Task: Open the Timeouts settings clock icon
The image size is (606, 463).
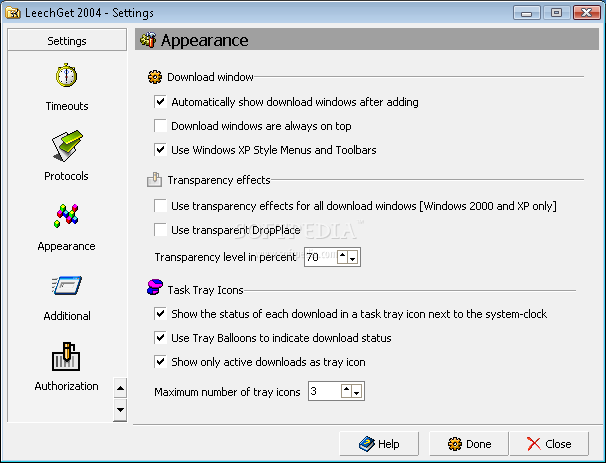Action: [66, 75]
